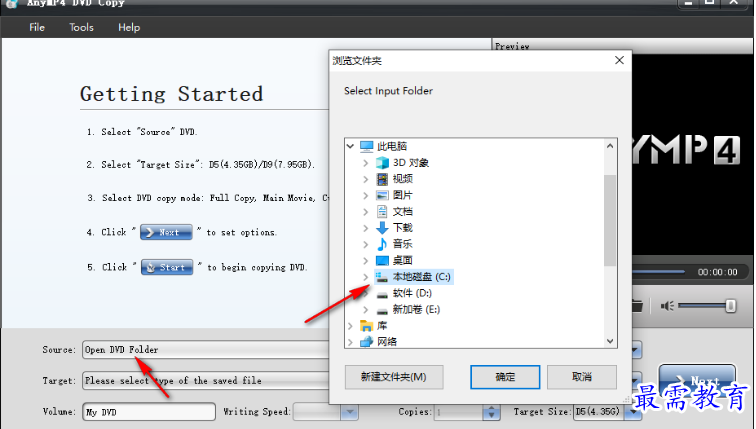This screenshot has height=429, width=756.
Task: Select the 下载 download arrow icon
Action: pyautogui.click(x=382, y=228)
